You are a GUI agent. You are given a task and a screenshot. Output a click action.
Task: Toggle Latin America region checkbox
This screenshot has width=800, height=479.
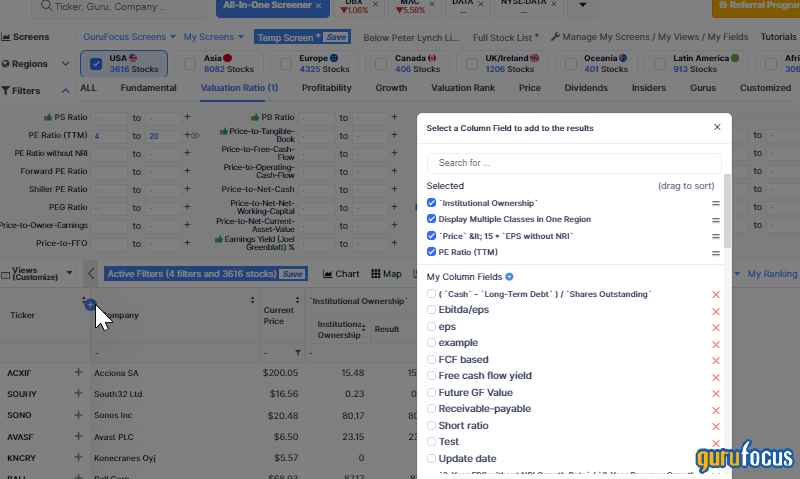tap(660, 64)
